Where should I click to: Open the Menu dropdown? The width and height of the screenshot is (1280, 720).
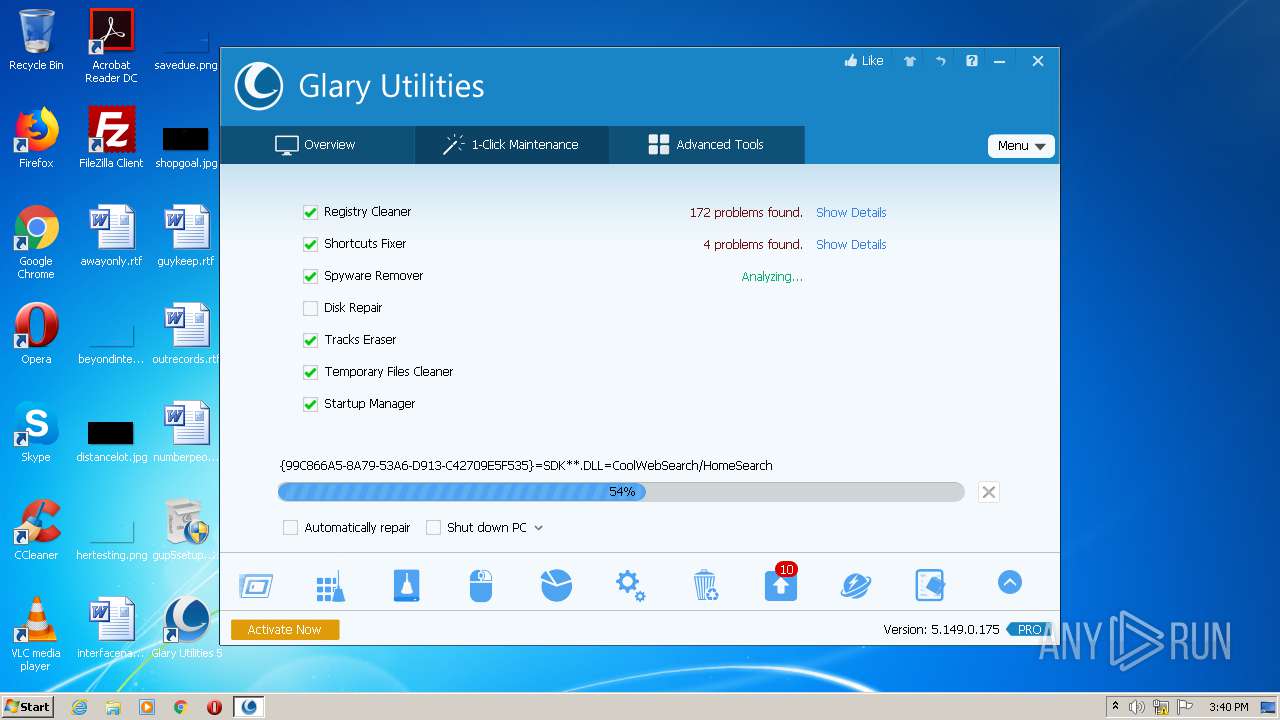[x=1021, y=146]
